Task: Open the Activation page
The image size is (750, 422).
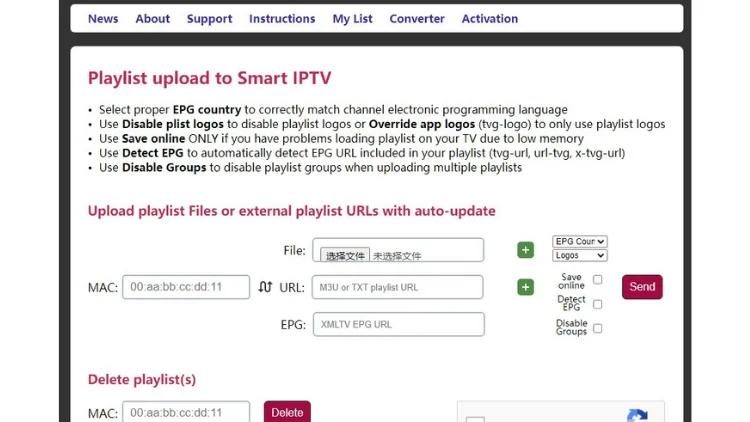Action: pos(490,19)
